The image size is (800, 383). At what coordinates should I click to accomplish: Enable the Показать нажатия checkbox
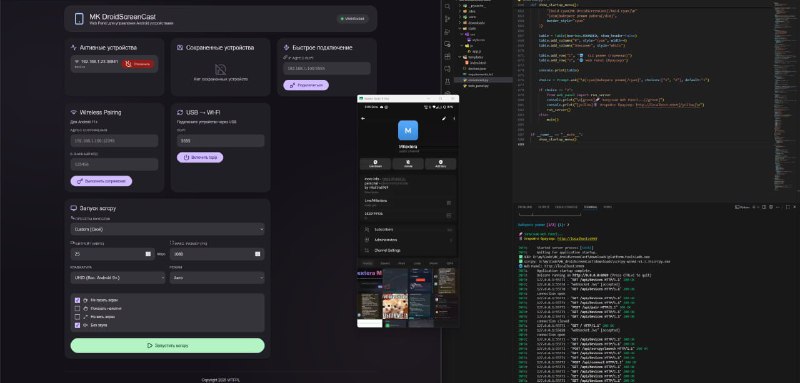pyautogui.click(x=78, y=309)
